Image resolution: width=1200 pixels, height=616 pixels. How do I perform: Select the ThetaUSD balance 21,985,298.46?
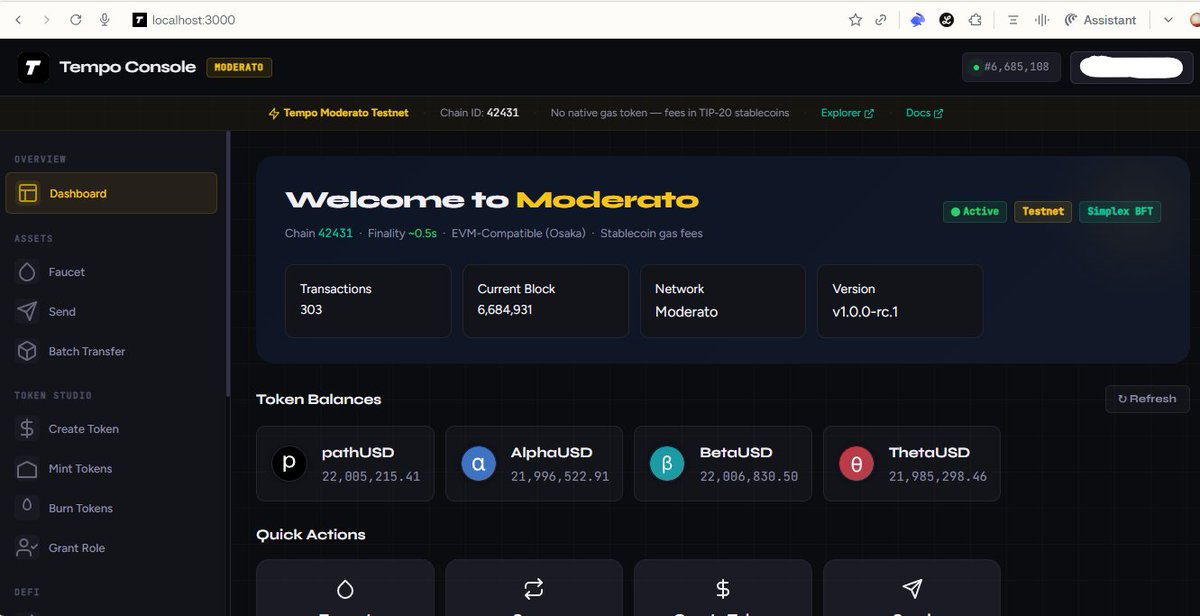(x=938, y=477)
